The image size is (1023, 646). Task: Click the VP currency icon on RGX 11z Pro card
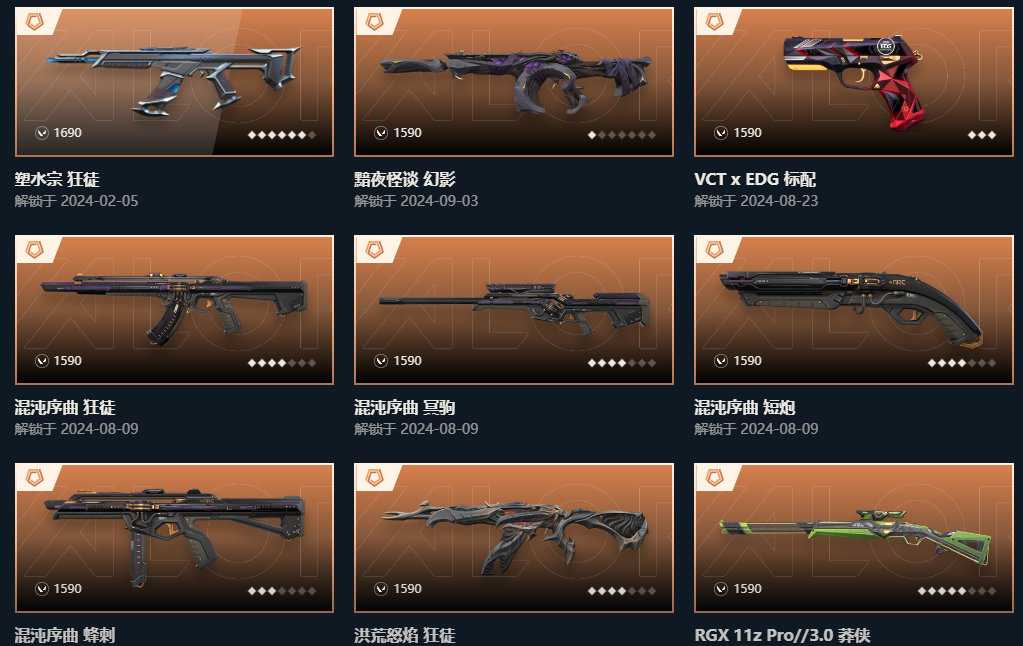click(x=721, y=589)
